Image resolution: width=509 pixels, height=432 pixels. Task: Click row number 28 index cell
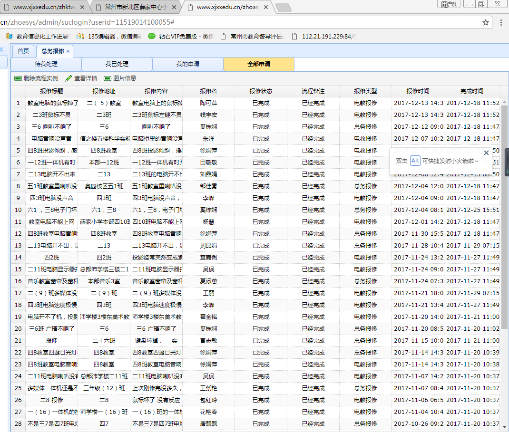18,424
